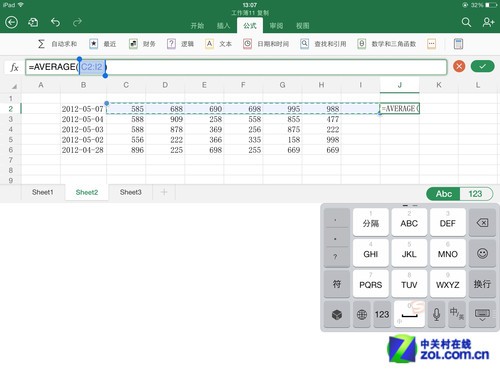Tap cell J2 containing =AVERAGE(
This screenshot has height=375, width=500.
400,109
